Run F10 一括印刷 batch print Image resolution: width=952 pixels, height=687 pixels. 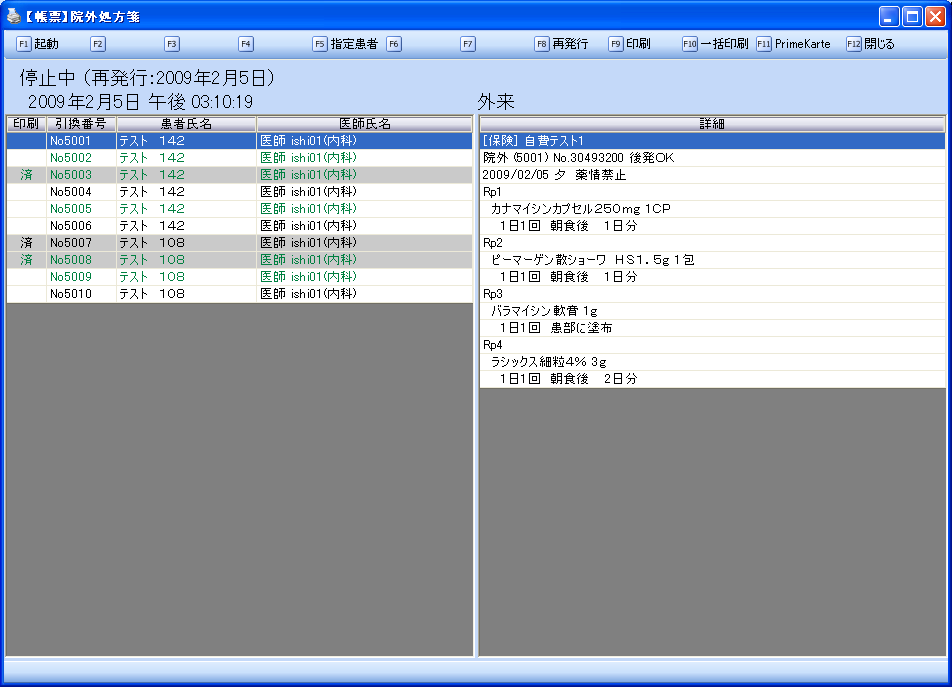click(x=715, y=44)
